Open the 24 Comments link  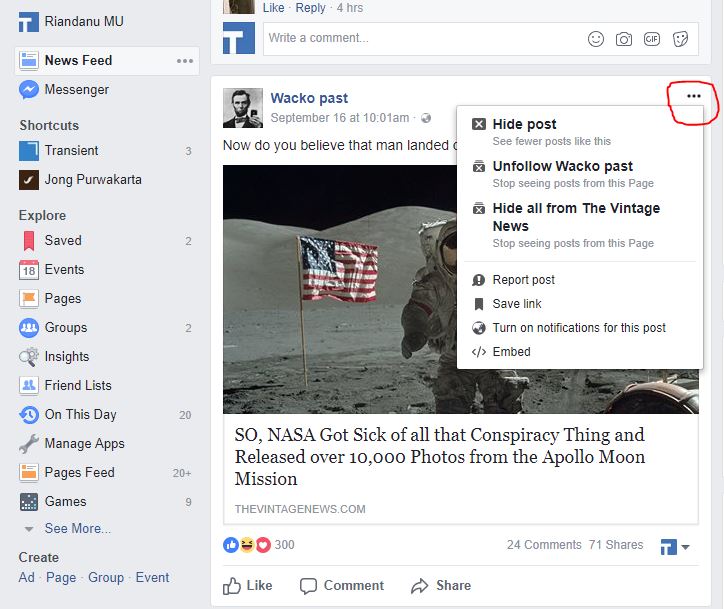(x=544, y=545)
